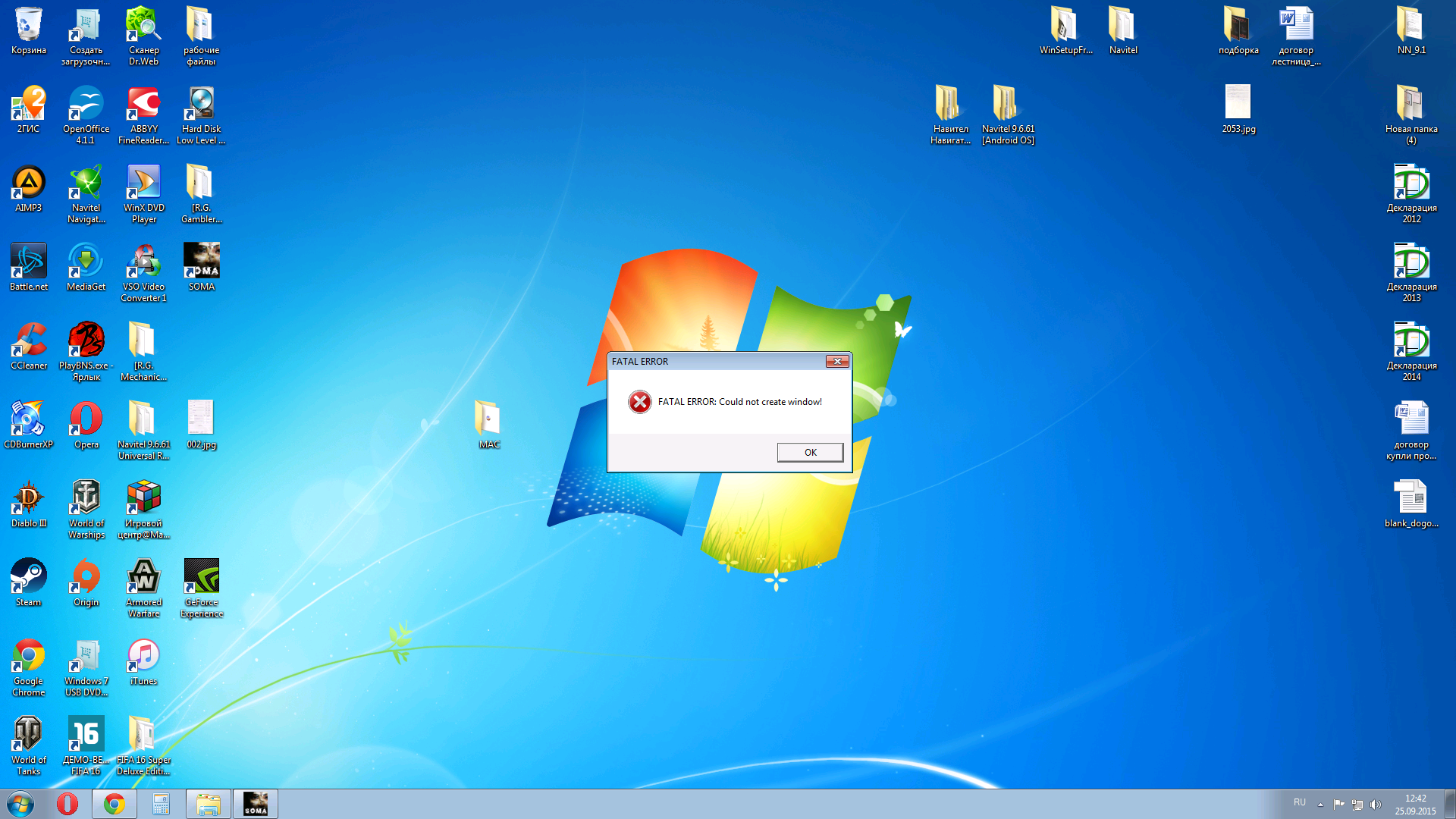Launch Diablo III desktop icon

[29, 498]
